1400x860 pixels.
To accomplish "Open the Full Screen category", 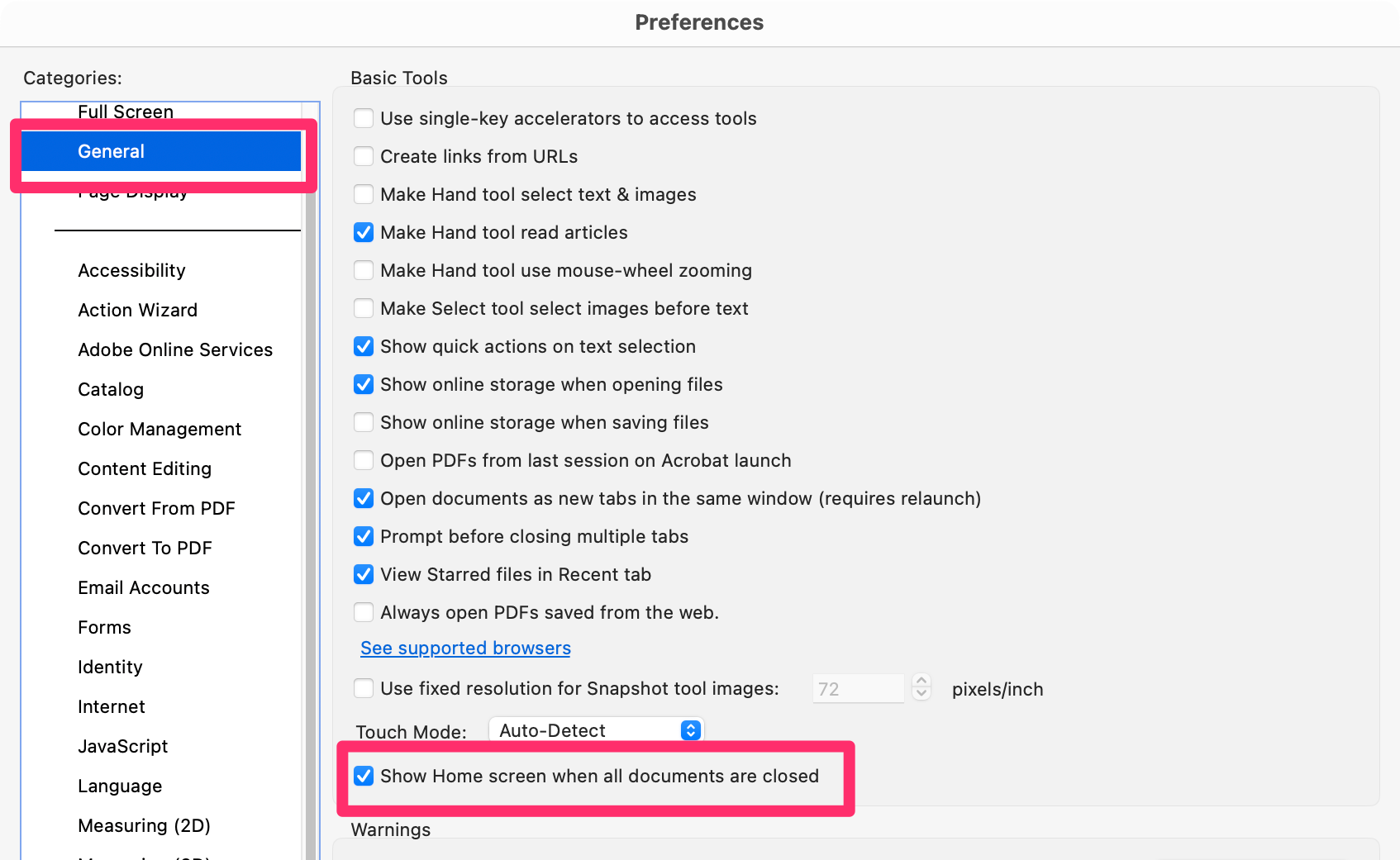I will pyautogui.click(x=126, y=112).
